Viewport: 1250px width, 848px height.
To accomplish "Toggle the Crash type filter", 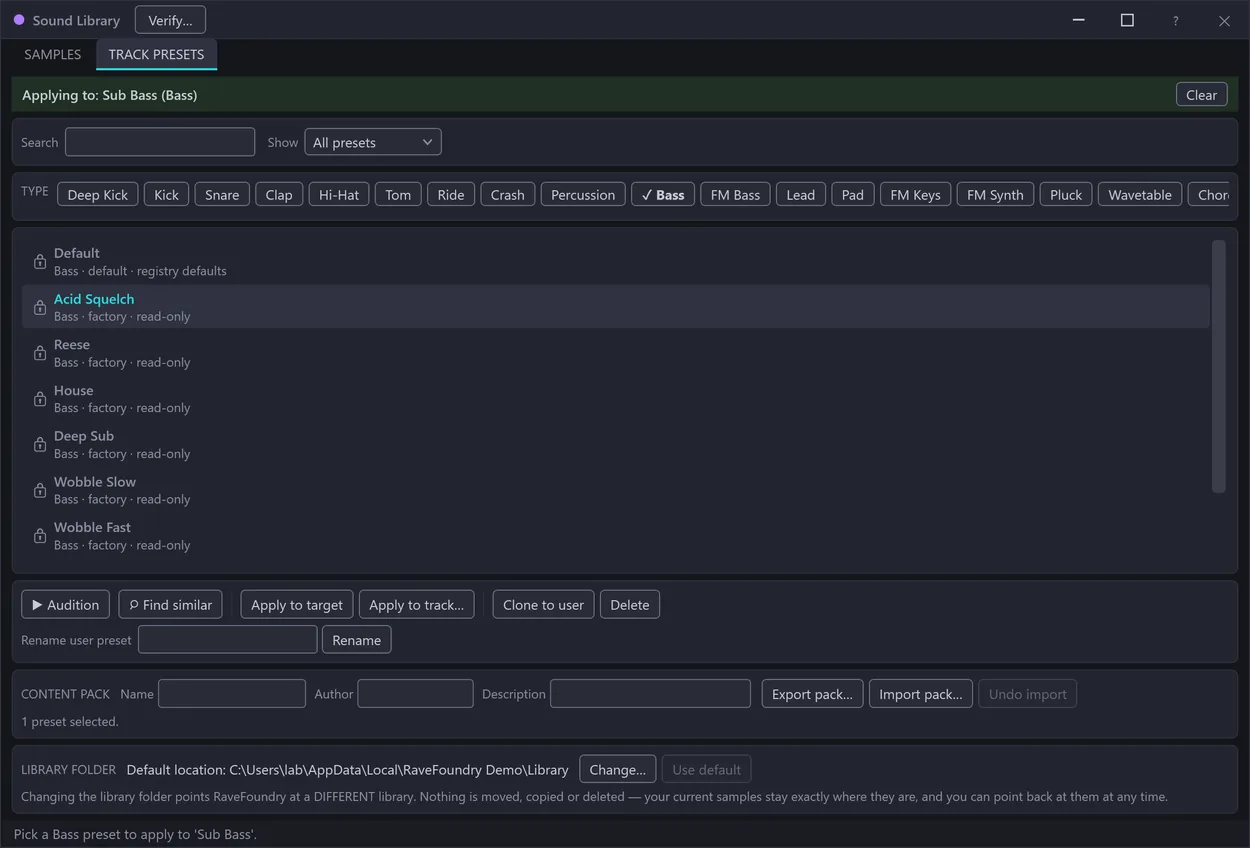I will pyautogui.click(x=508, y=194).
